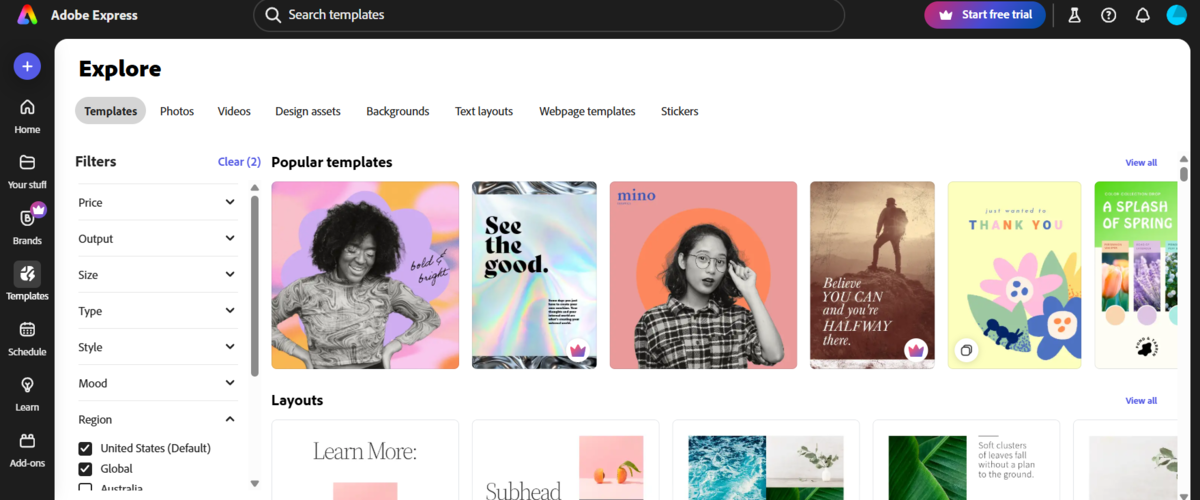Click the purple plus create button
Screen dimensions: 1200x500
tap(27, 67)
